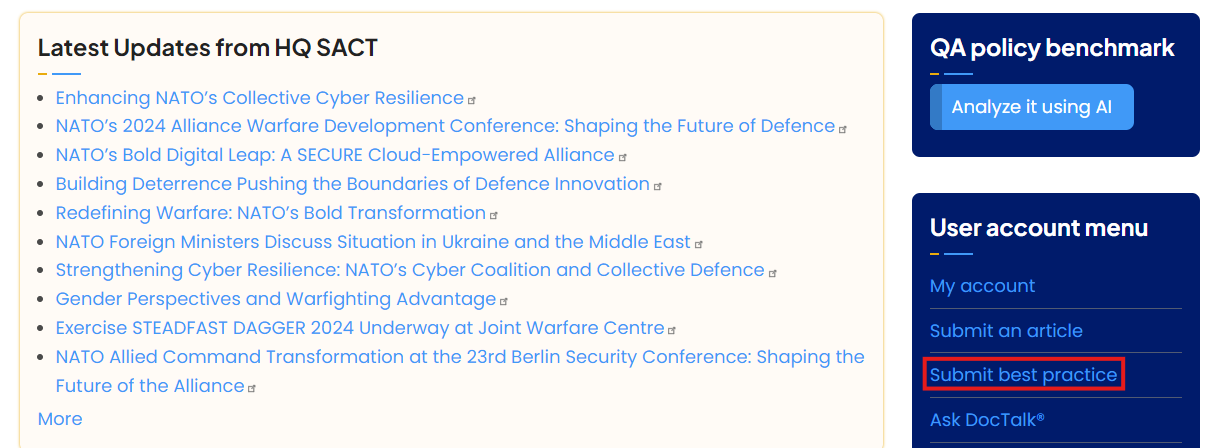
Task: Open Exercise STEADFAST DAGGER 2024 article
Action: pos(360,328)
